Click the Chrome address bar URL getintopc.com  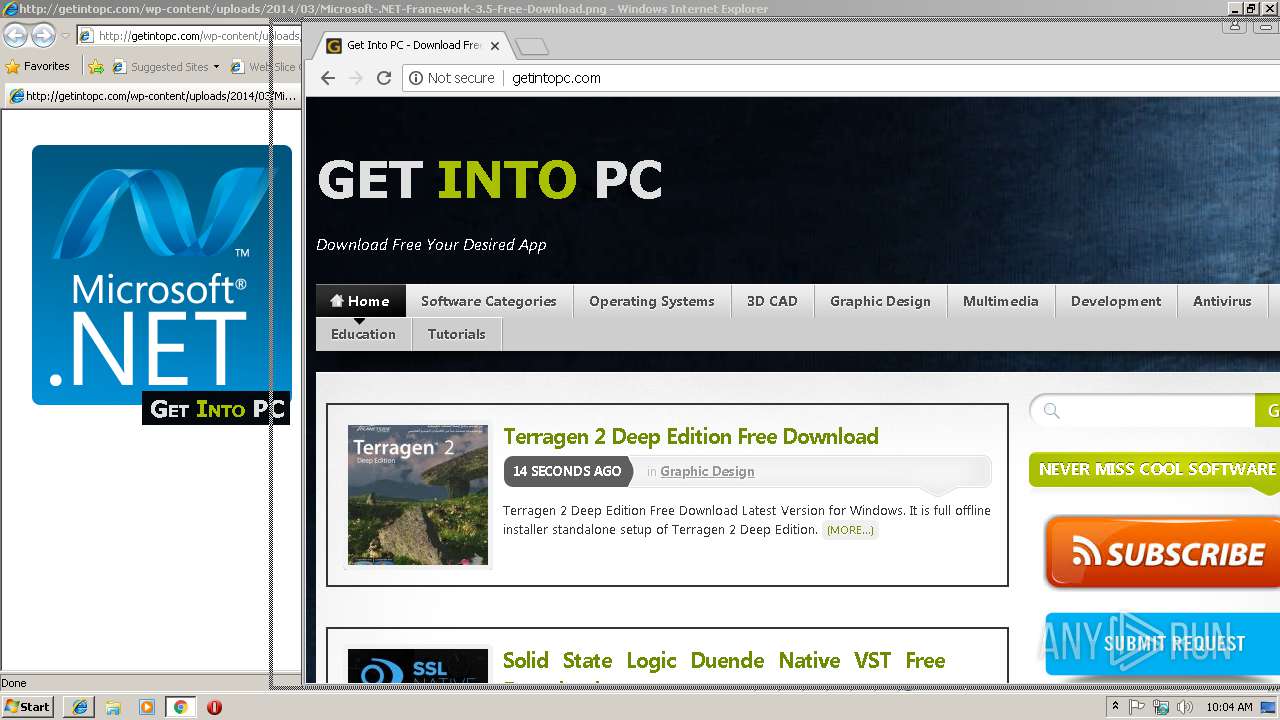pyautogui.click(x=556, y=78)
